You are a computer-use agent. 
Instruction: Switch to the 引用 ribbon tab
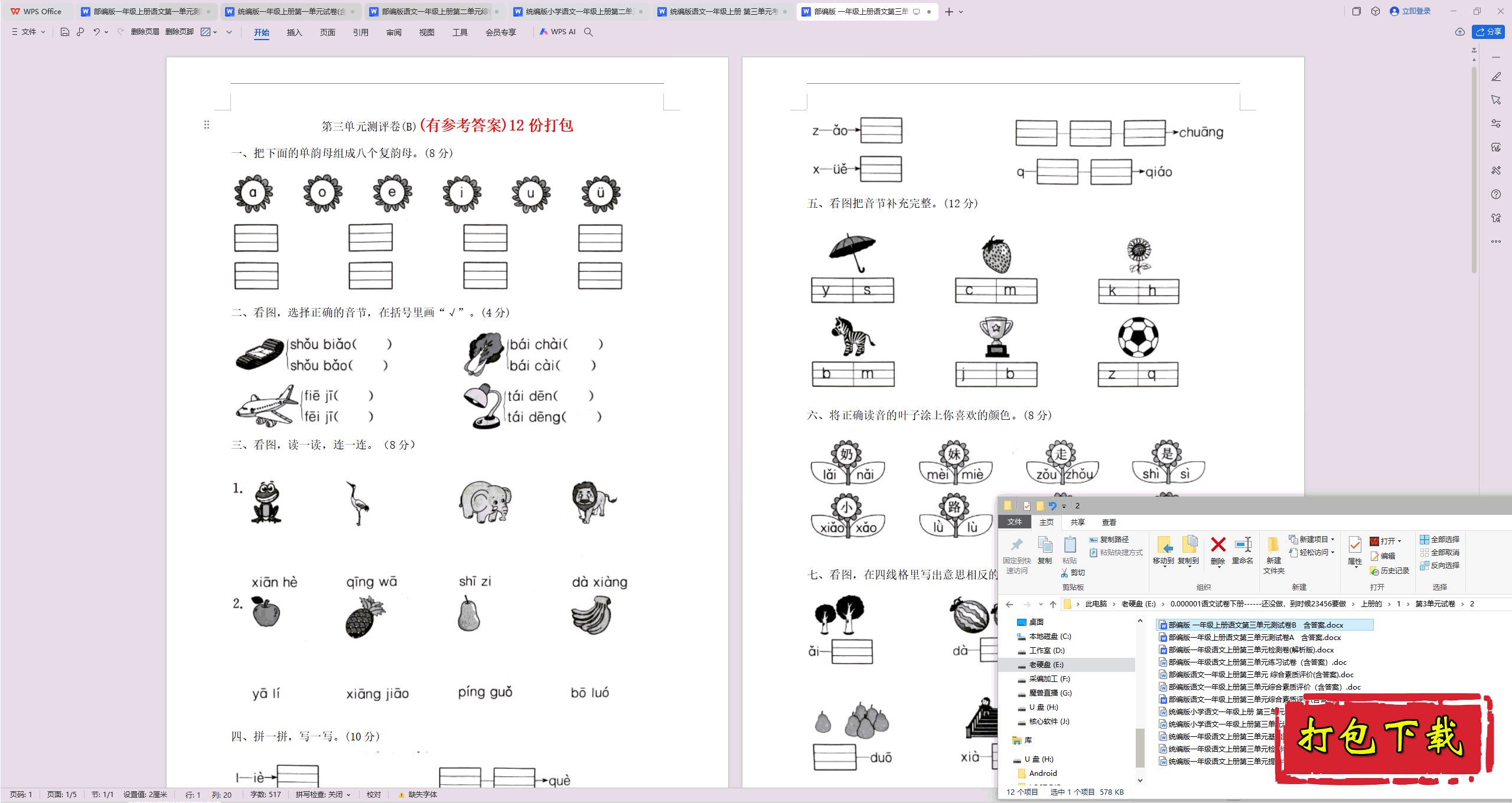(360, 32)
